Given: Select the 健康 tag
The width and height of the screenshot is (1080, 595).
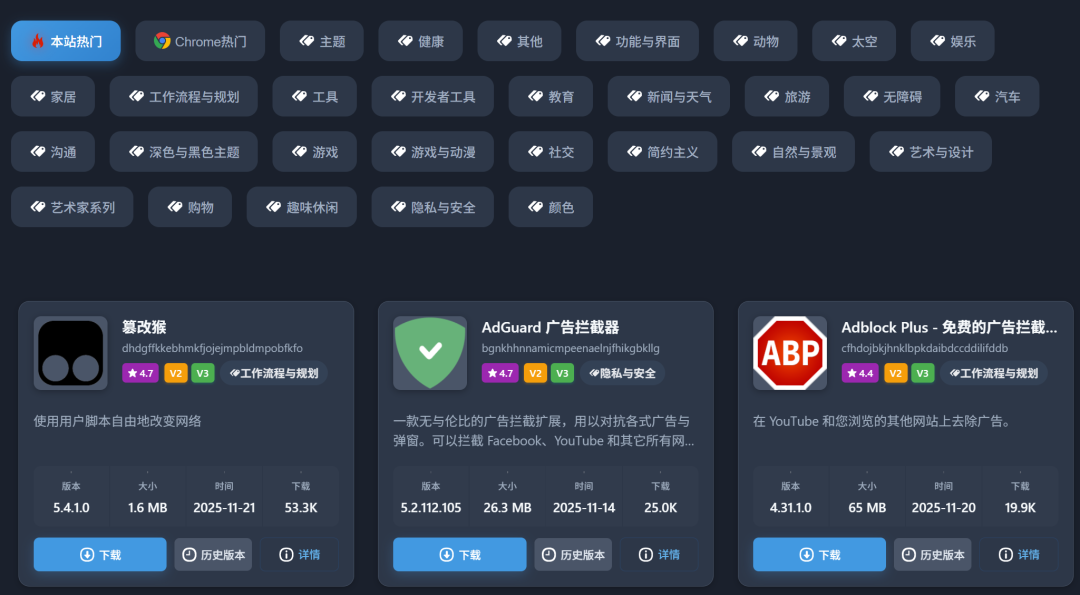Looking at the screenshot, I should coord(420,41).
